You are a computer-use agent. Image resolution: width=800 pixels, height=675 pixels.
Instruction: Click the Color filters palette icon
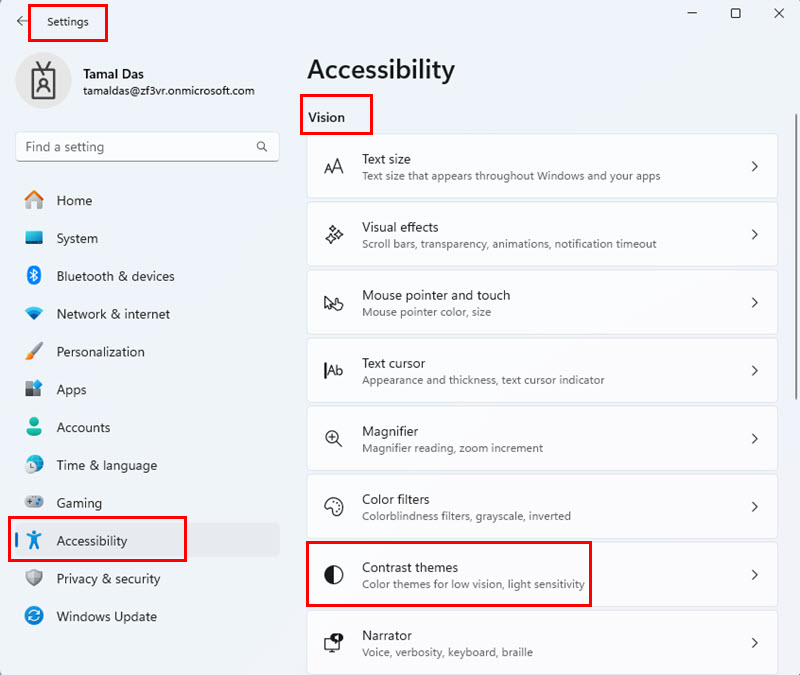pyautogui.click(x=334, y=507)
